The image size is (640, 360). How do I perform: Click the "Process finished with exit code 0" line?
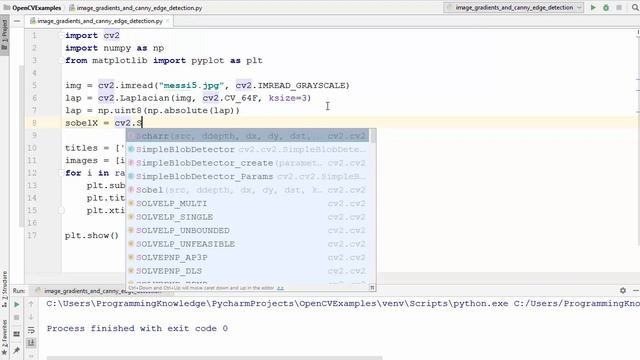pos(137,329)
